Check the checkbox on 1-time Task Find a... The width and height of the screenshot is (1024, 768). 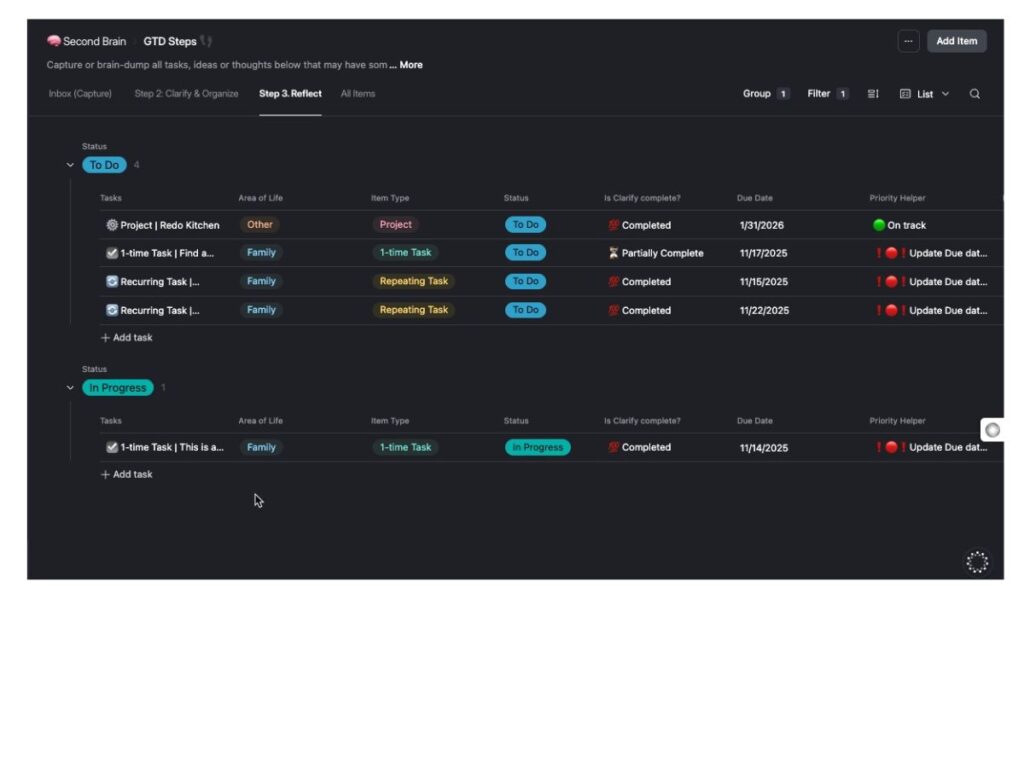[112, 253]
